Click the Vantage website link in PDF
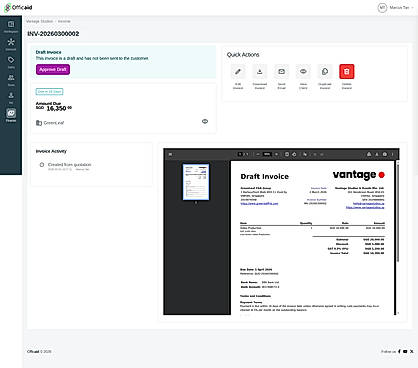This screenshot has width=418, height=368. [x=365, y=207]
